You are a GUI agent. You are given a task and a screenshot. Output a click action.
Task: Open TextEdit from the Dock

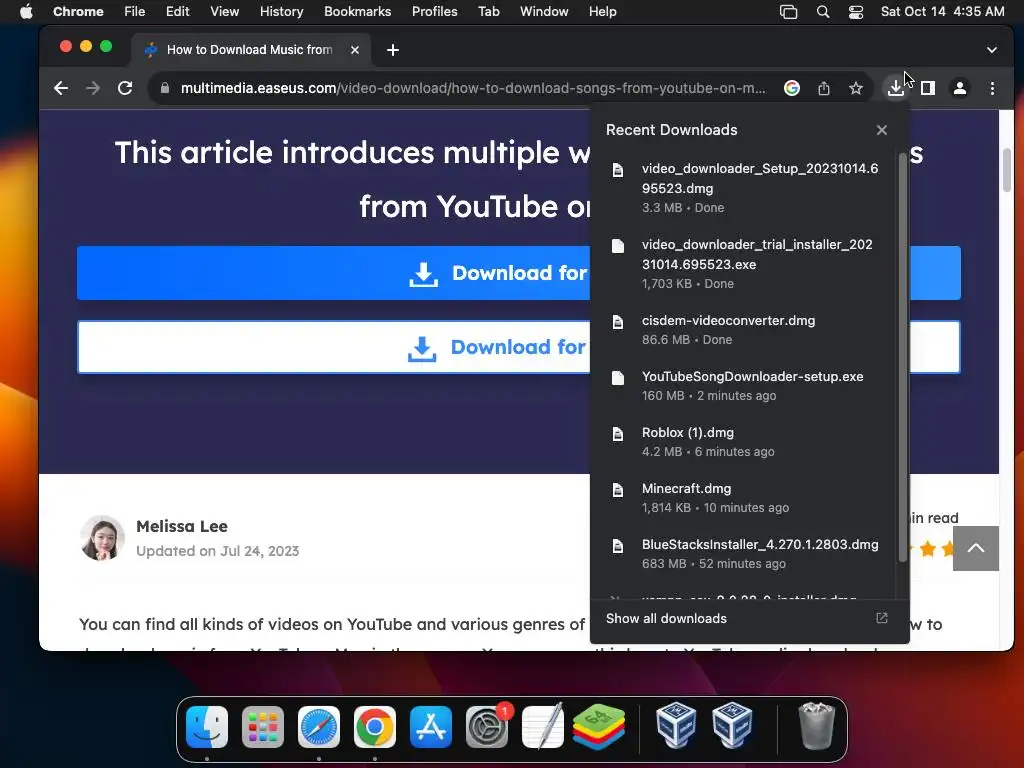(543, 727)
